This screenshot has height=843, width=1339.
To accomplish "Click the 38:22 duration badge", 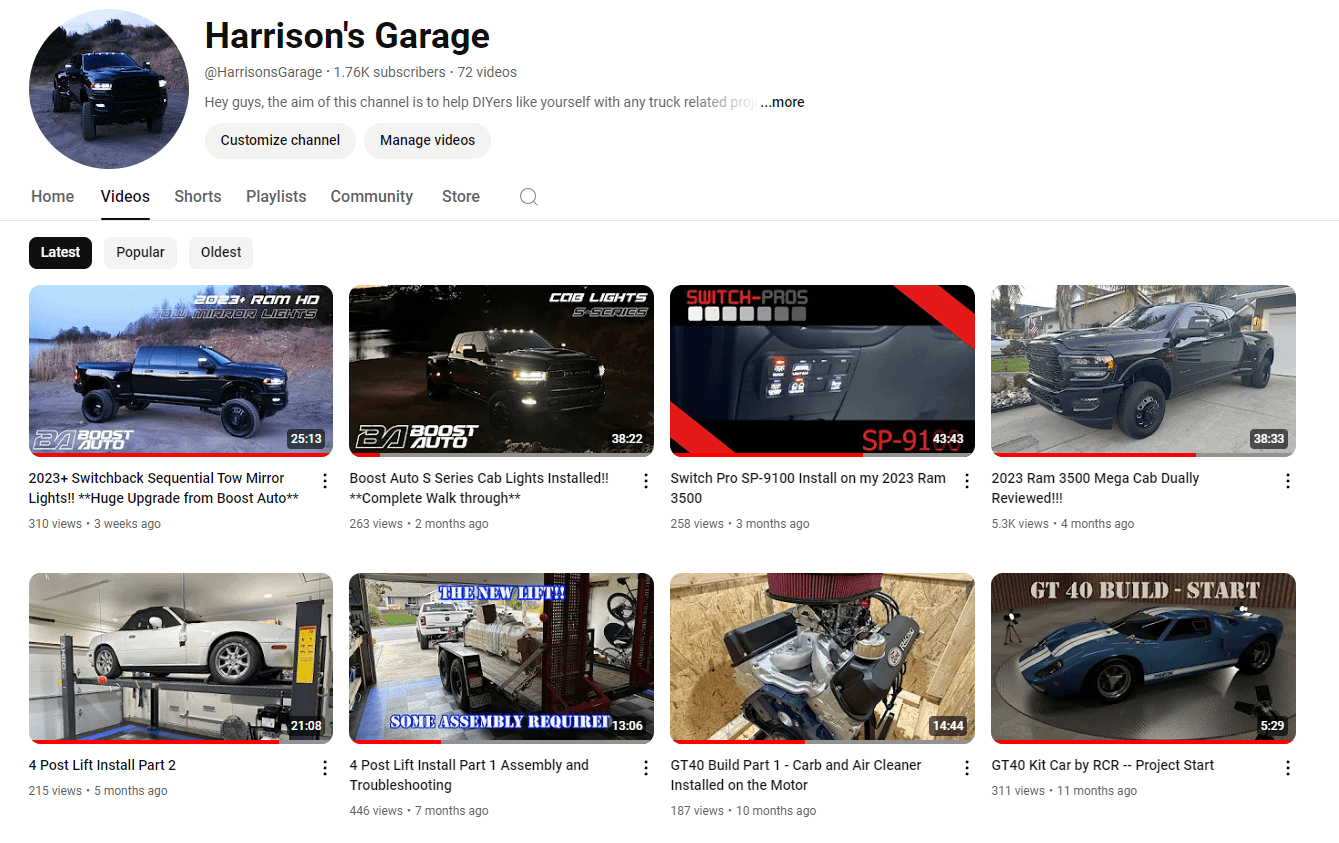I will coord(626,438).
